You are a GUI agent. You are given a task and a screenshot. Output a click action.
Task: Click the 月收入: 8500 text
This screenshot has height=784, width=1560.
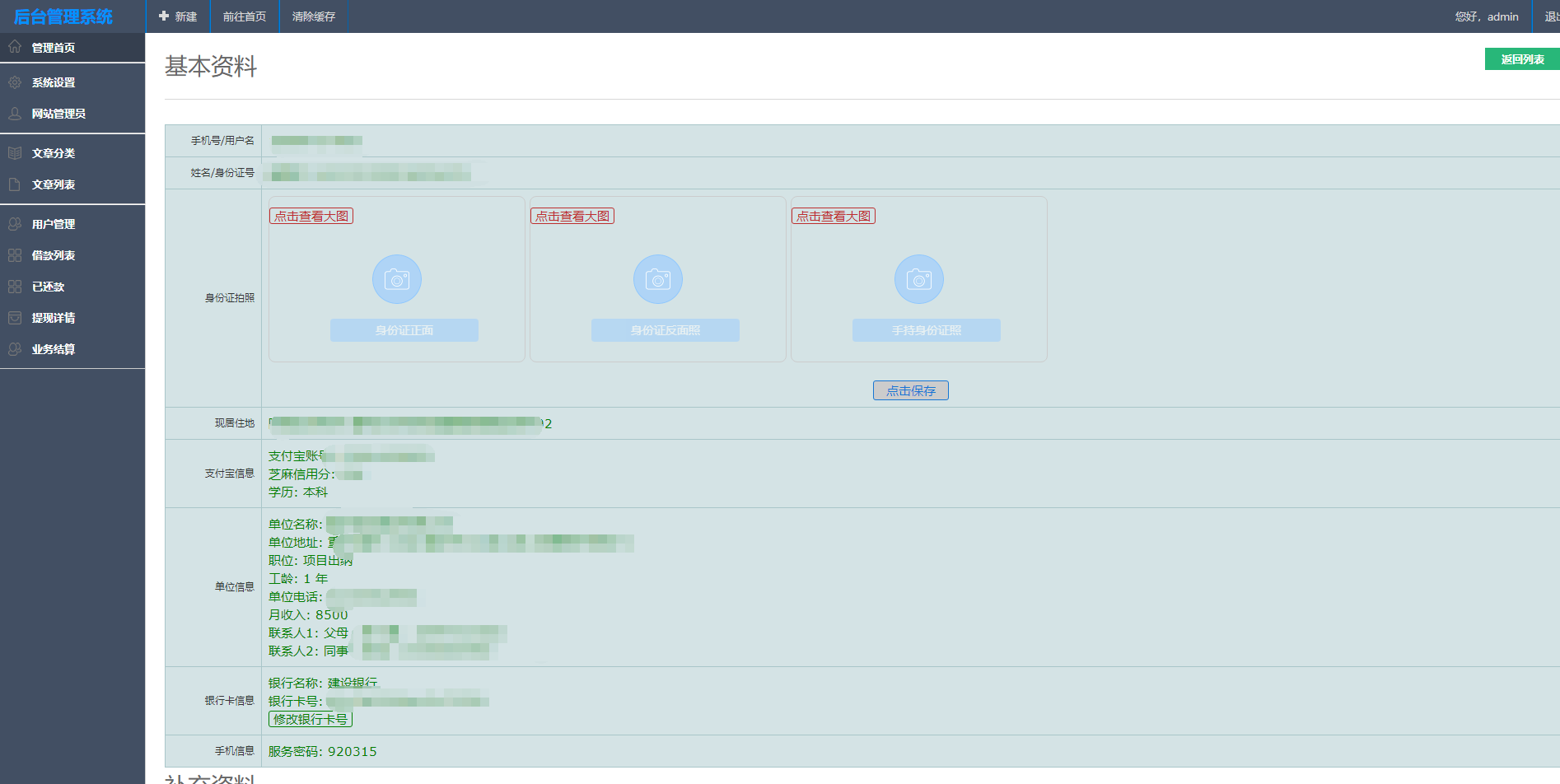click(308, 614)
